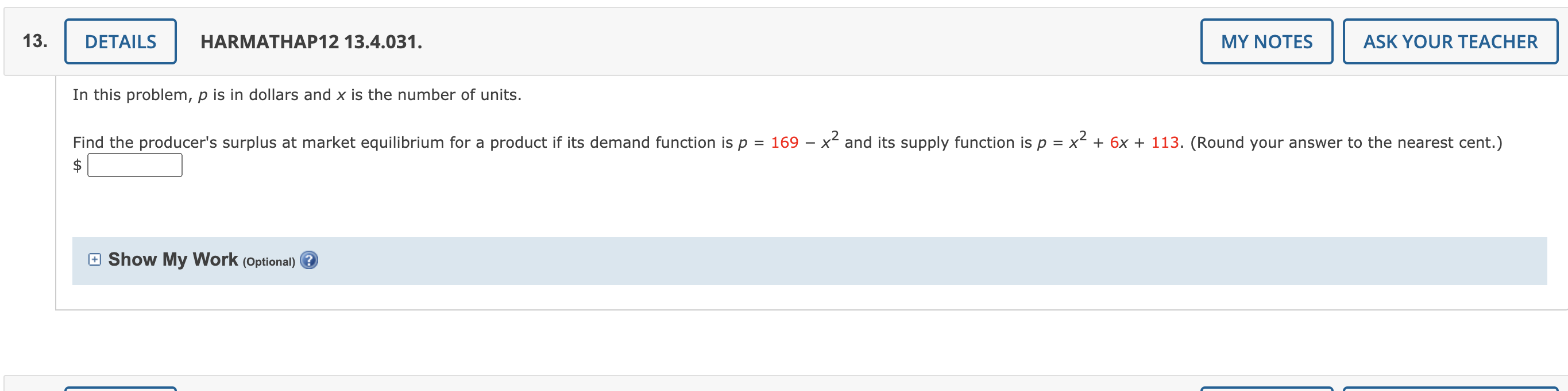Click the (Optional) label text
The image size is (1568, 391).
(x=269, y=261)
